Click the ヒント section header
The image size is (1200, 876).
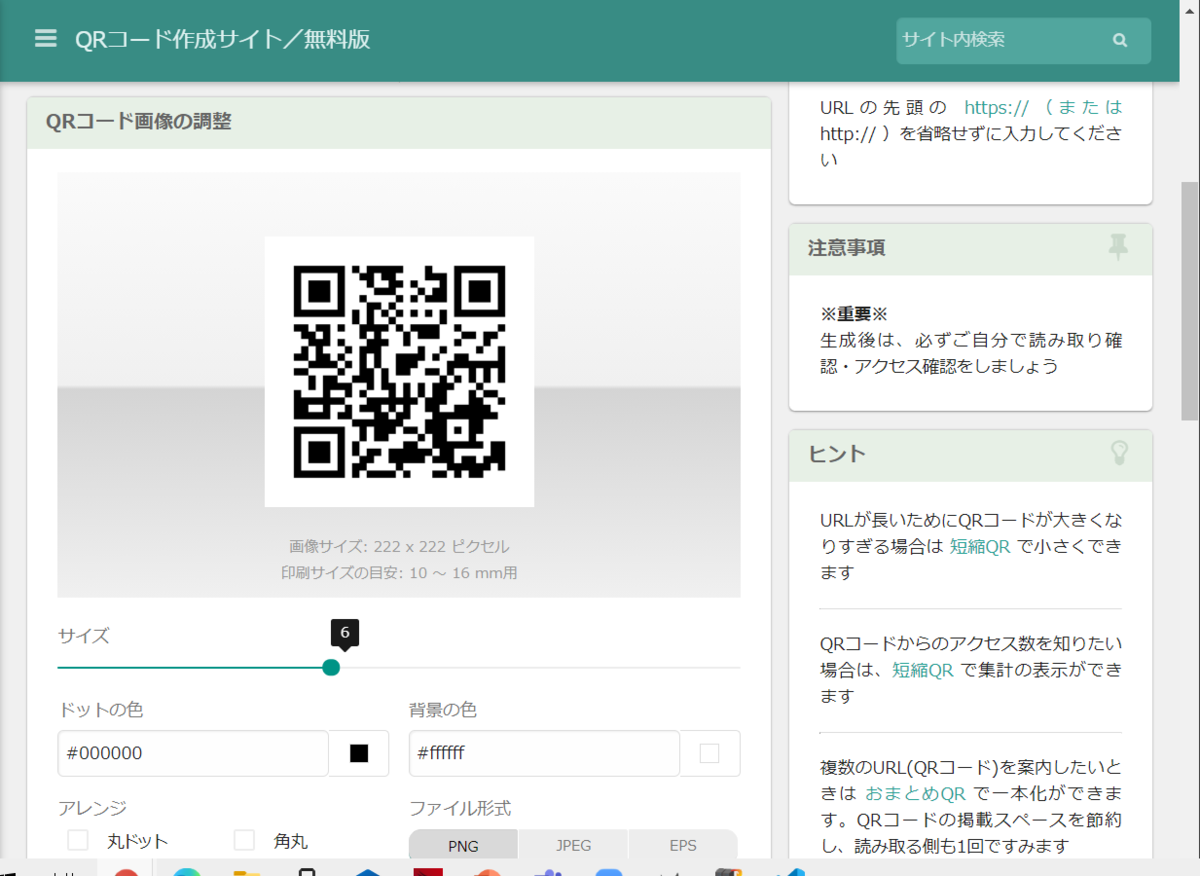pyautogui.click(x=970, y=454)
